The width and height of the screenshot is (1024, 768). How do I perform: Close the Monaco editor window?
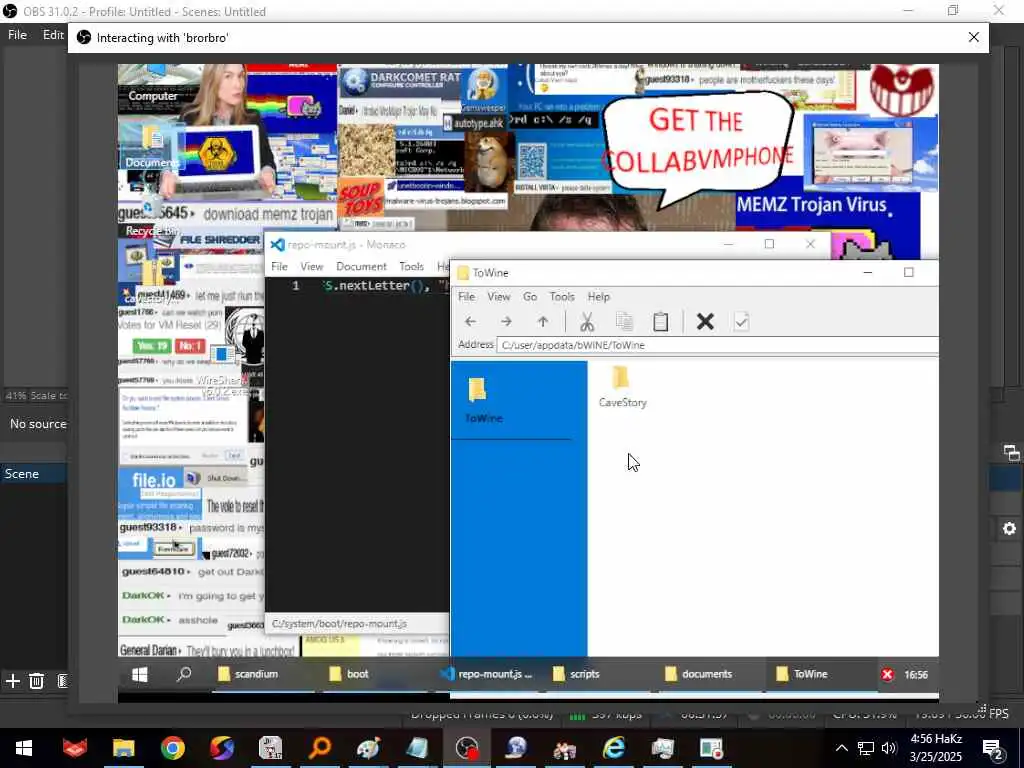coord(810,244)
